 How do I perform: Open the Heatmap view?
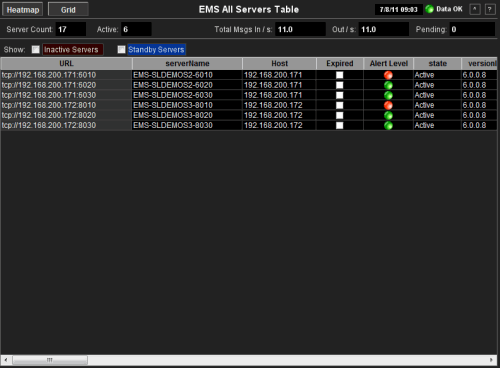23,9
